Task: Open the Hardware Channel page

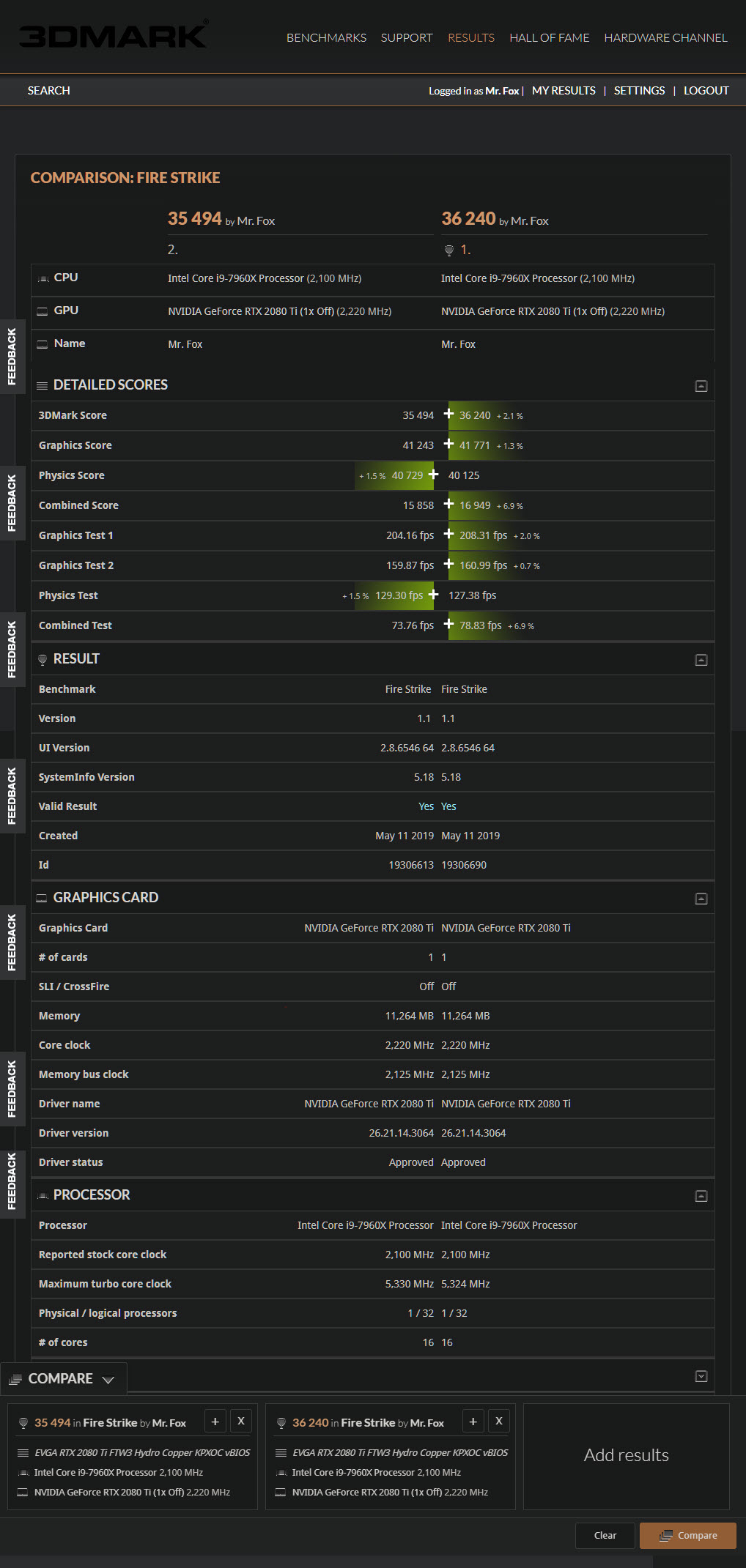Action: point(665,37)
